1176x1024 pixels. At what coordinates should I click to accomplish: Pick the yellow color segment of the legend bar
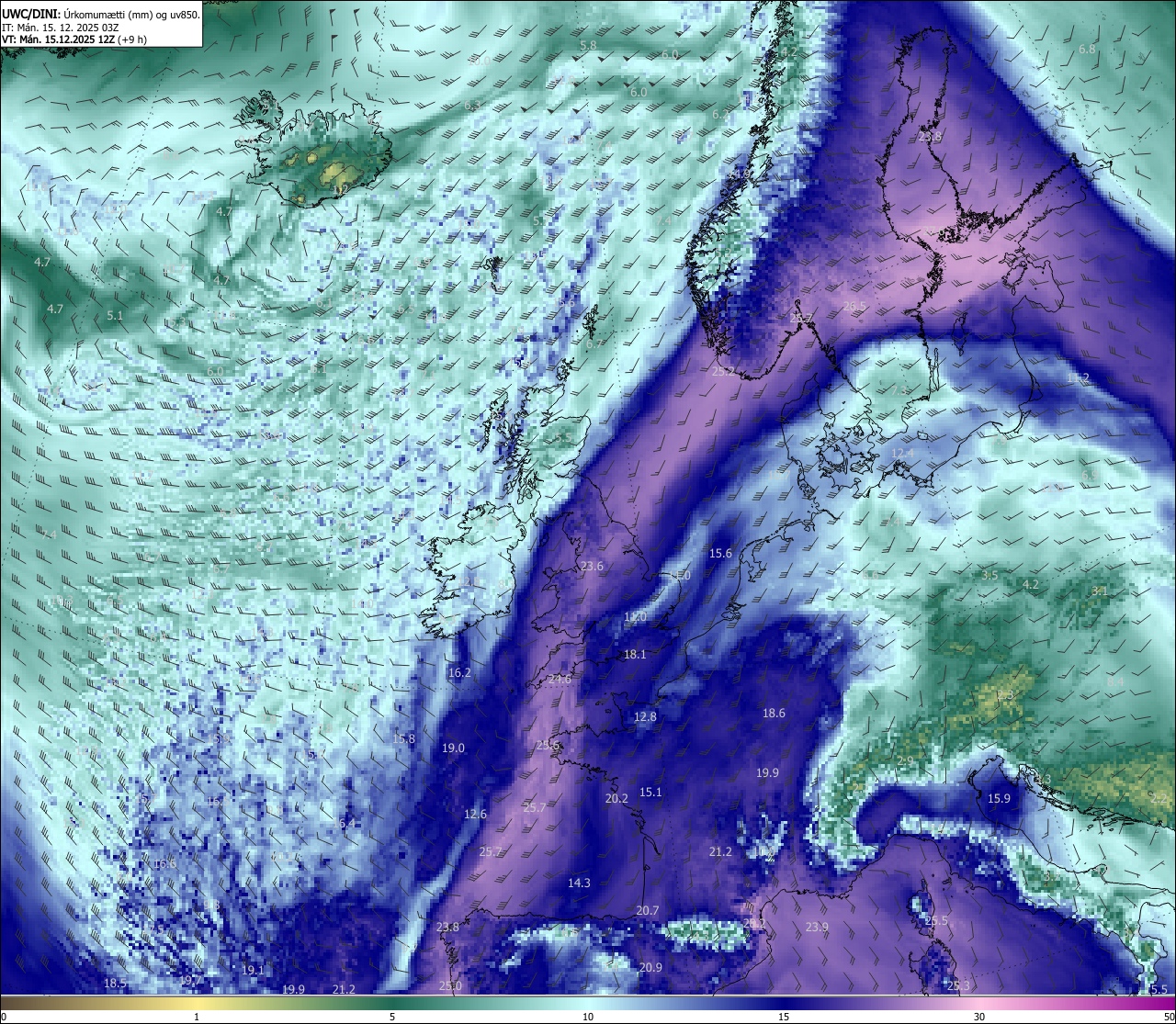[198, 1003]
